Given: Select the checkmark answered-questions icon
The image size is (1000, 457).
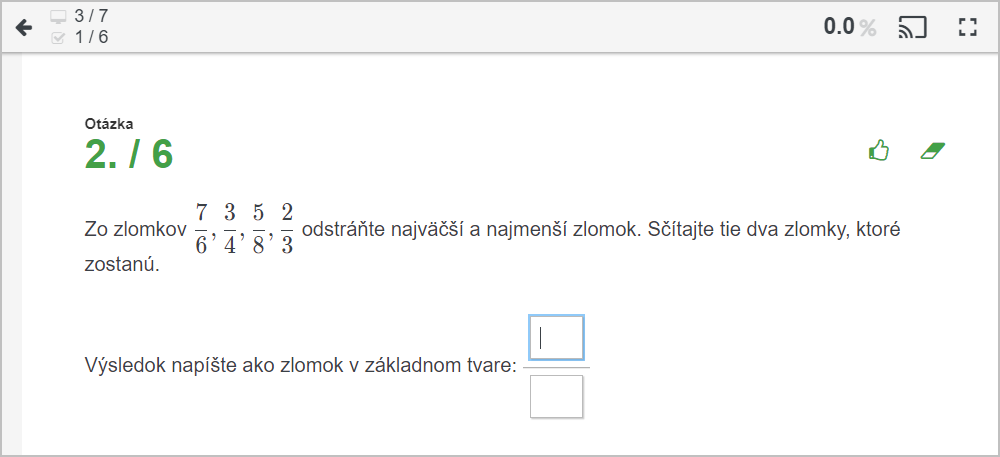Looking at the screenshot, I should coord(58,38).
